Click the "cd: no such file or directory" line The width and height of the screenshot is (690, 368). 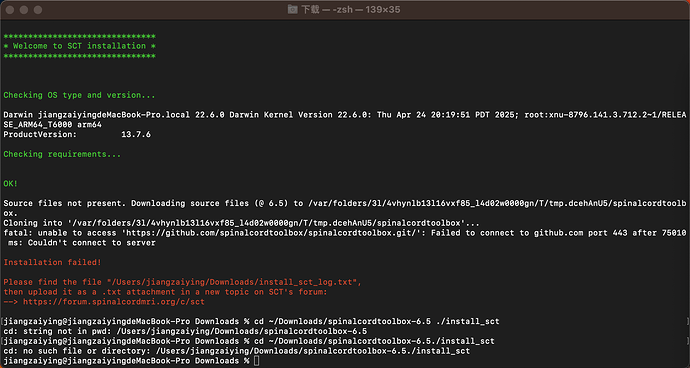pyautogui.click(x=236, y=351)
